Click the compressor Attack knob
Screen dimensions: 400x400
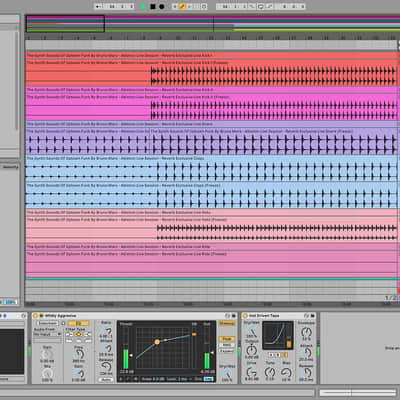click(x=106, y=348)
